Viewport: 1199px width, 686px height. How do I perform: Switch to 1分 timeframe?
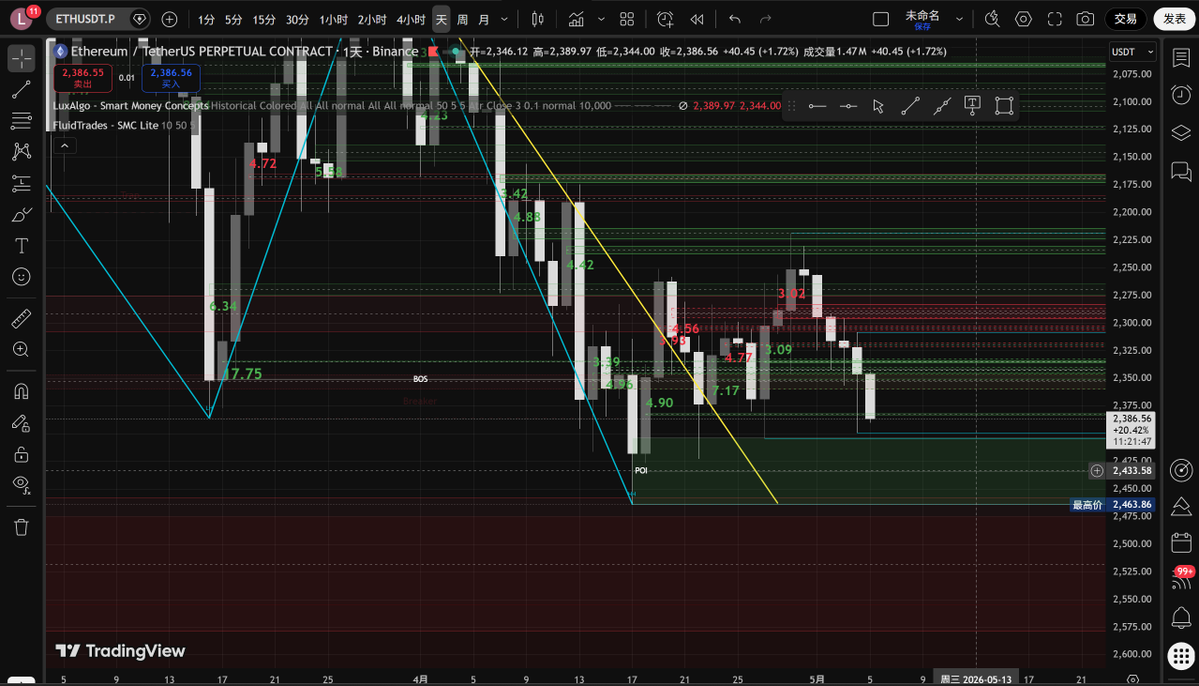(x=206, y=19)
